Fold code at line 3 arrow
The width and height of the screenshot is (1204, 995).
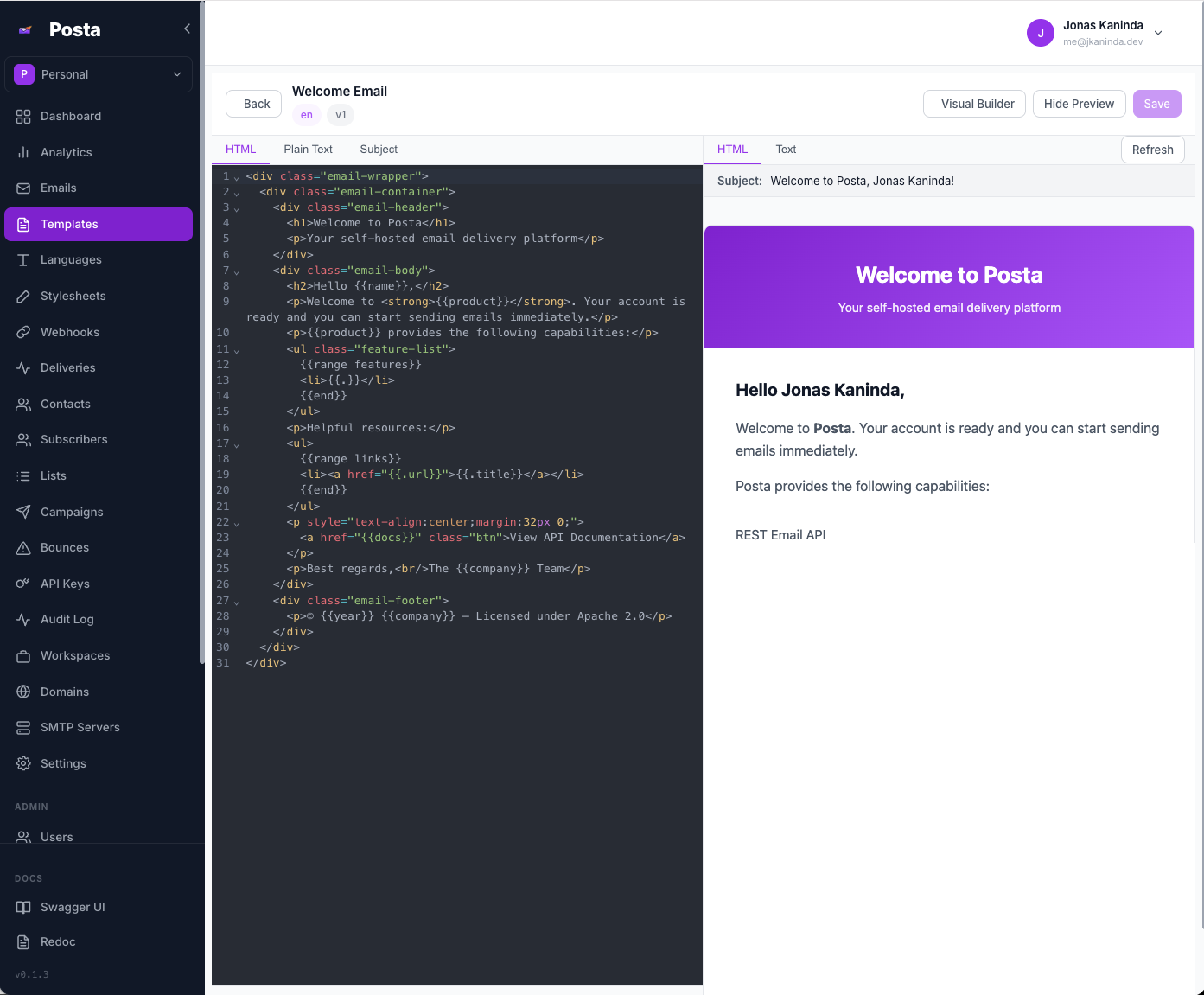[237, 208]
